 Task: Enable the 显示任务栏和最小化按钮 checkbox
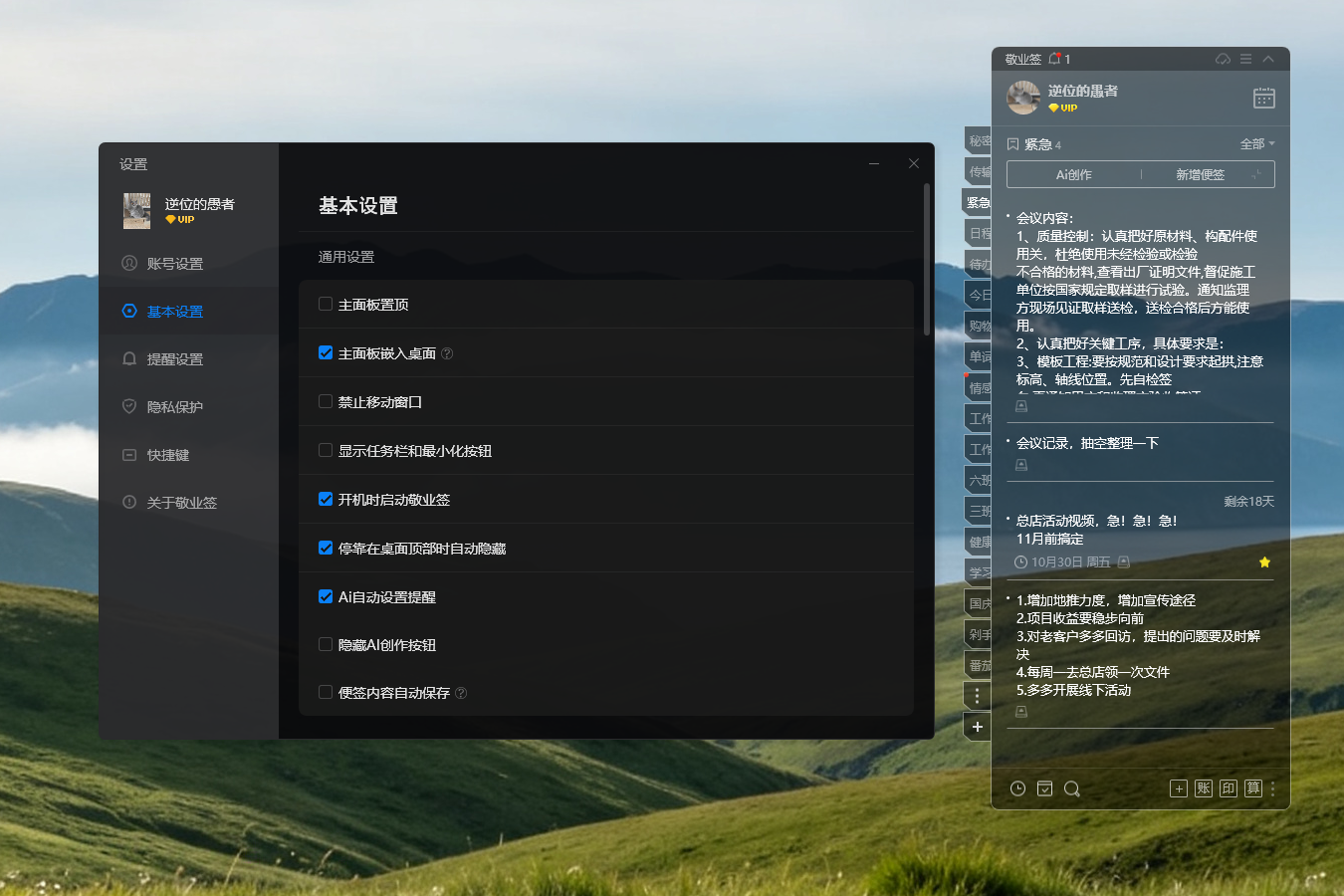(326, 450)
